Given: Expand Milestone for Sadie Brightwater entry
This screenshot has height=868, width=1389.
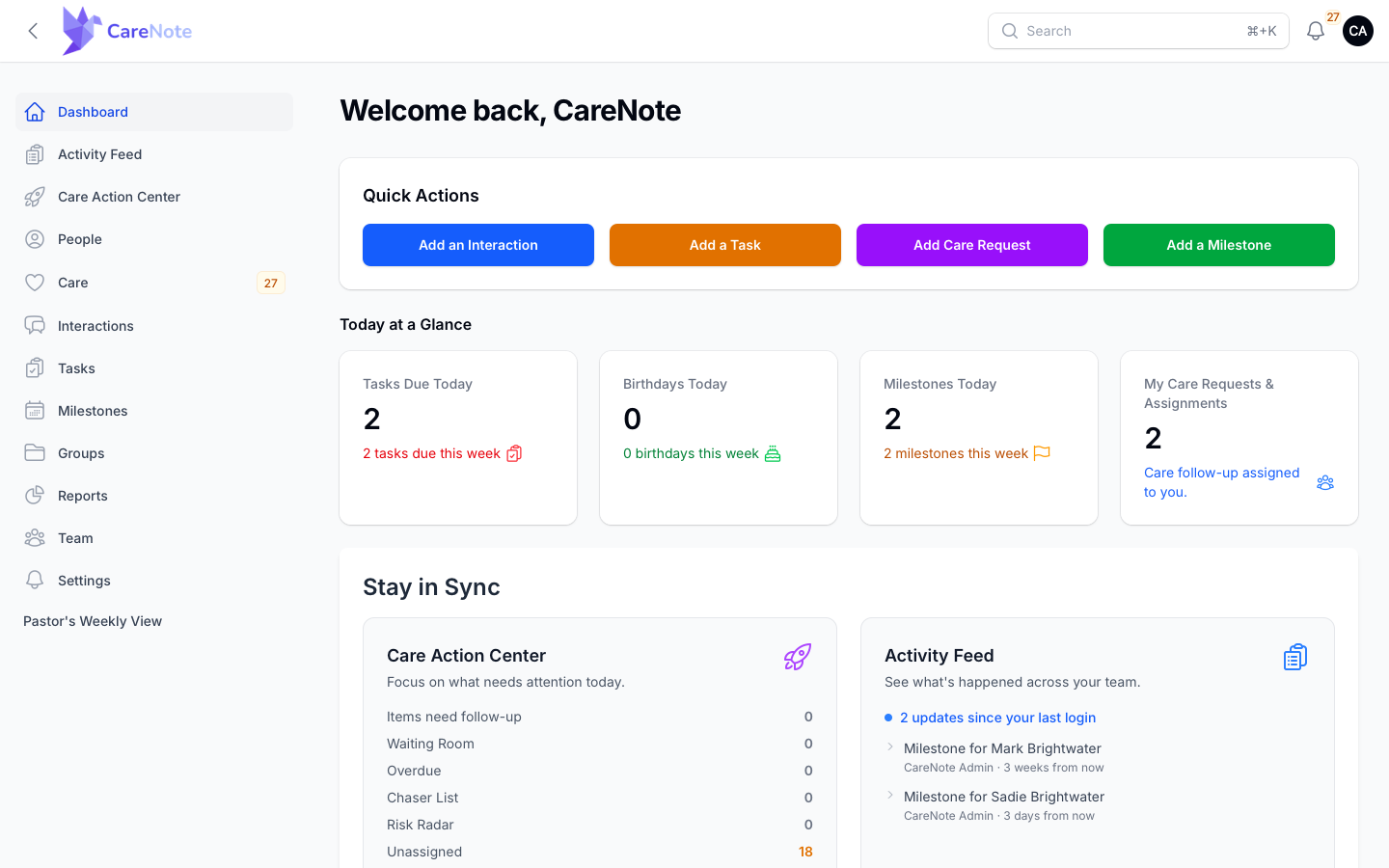Looking at the screenshot, I should (890, 796).
